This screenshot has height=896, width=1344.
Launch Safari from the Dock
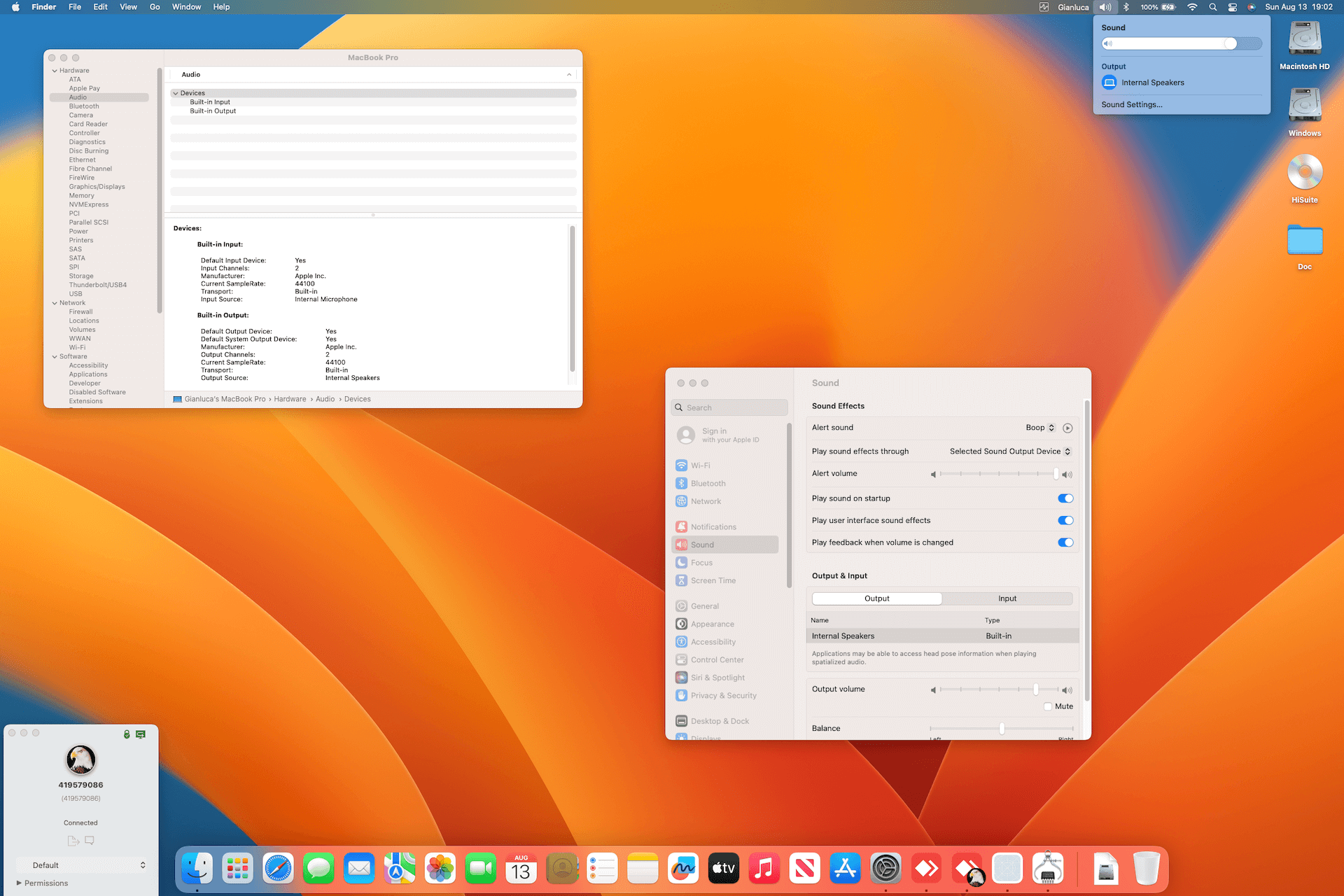coord(278,869)
